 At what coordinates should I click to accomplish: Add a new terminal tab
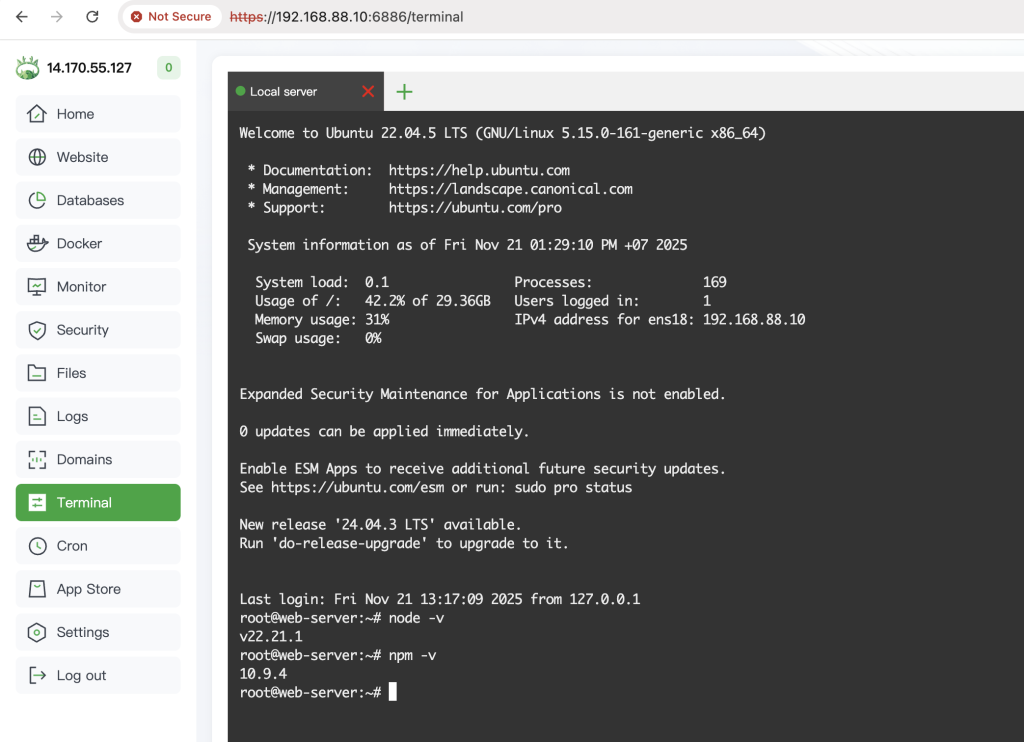click(404, 91)
